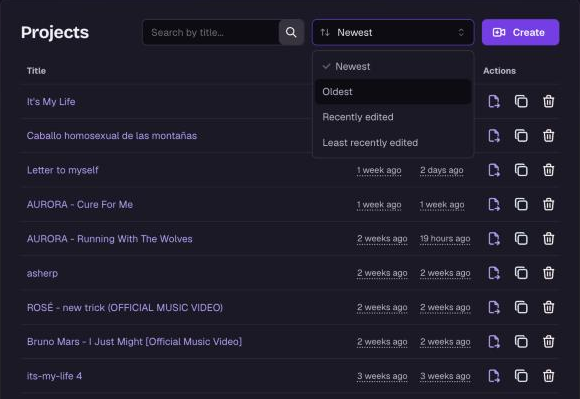Open the its-my-life 4 project

coord(54,376)
